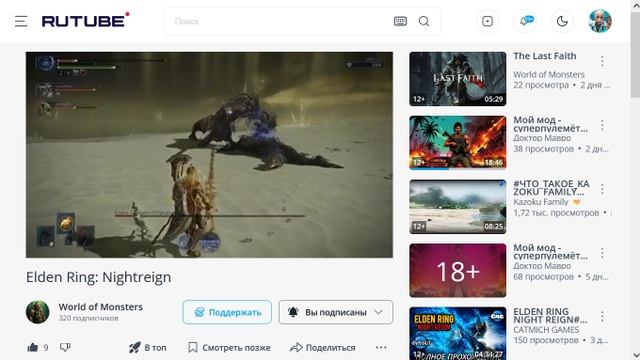640x360 pixels.
Task: Click the search magnifier icon
Action: [x=424, y=21]
